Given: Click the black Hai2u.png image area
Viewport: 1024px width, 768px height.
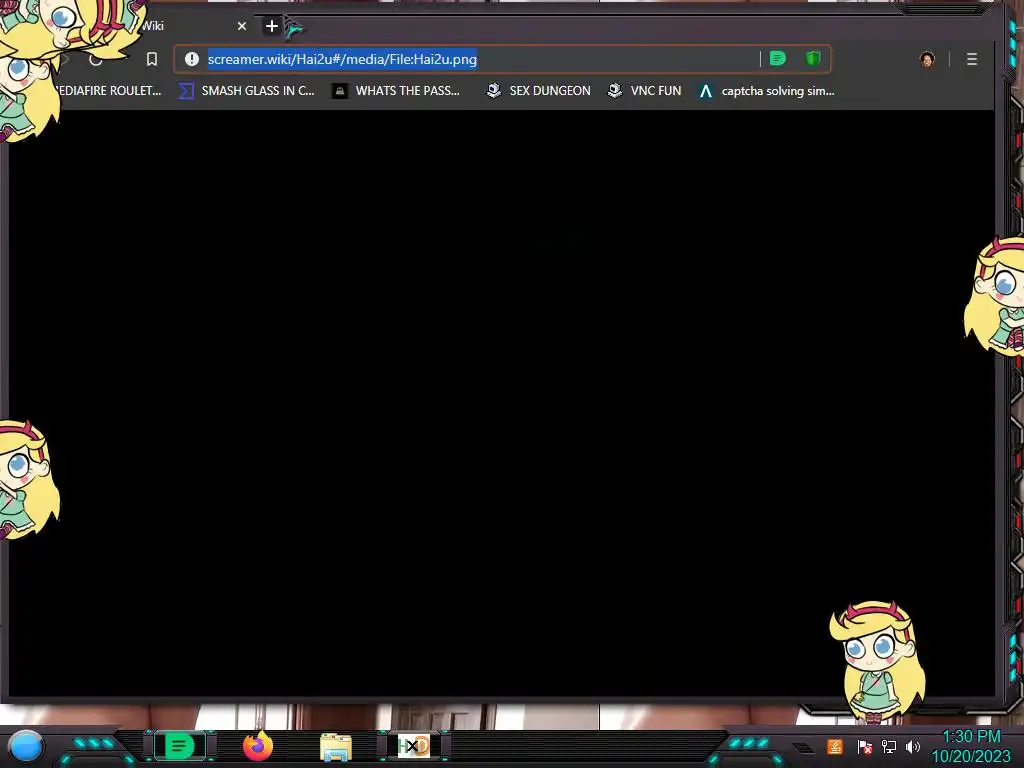Looking at the screenshot, I should [x=502, y=403].
